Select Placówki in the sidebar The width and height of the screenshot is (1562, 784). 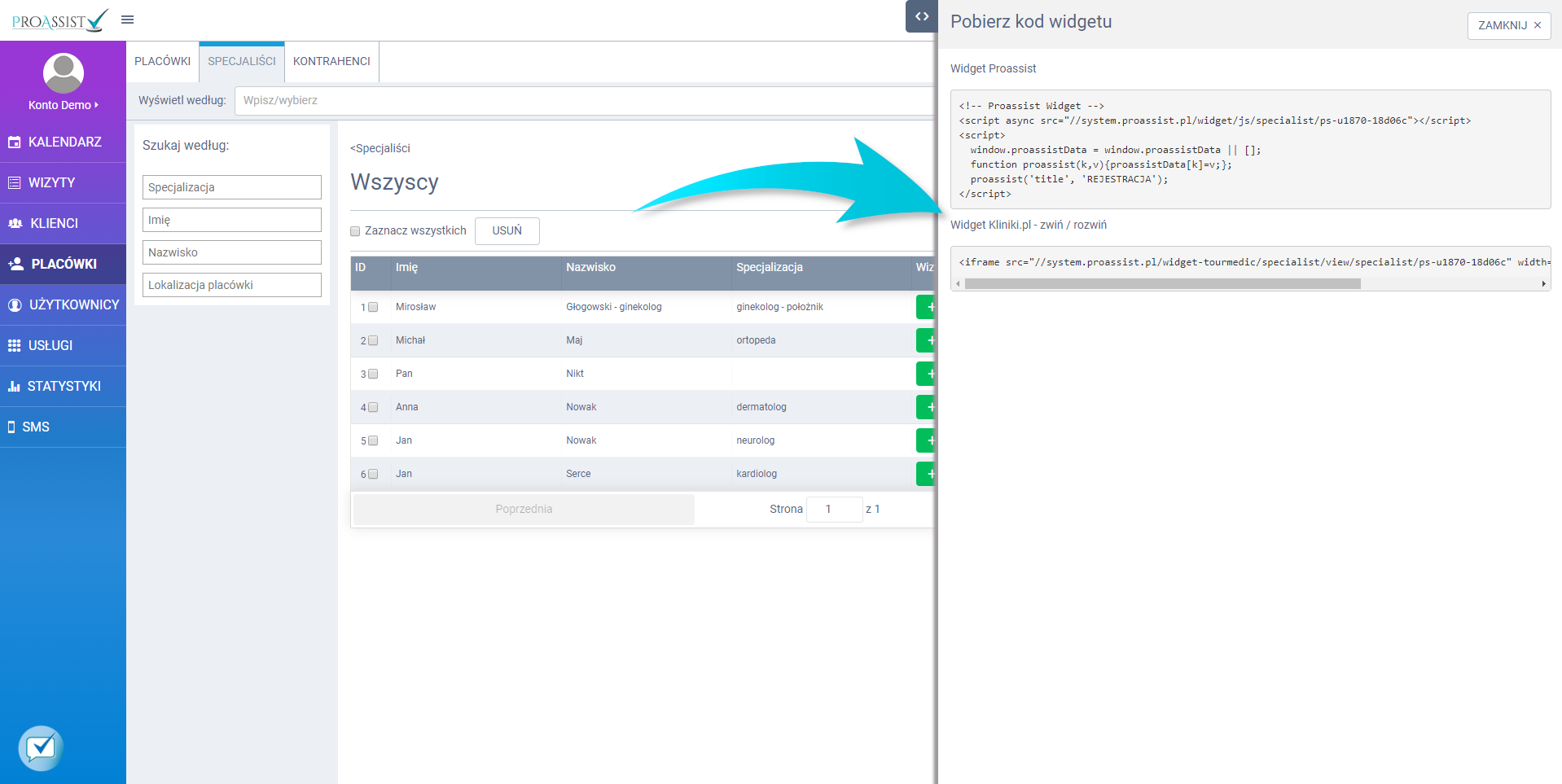point(63,264)
